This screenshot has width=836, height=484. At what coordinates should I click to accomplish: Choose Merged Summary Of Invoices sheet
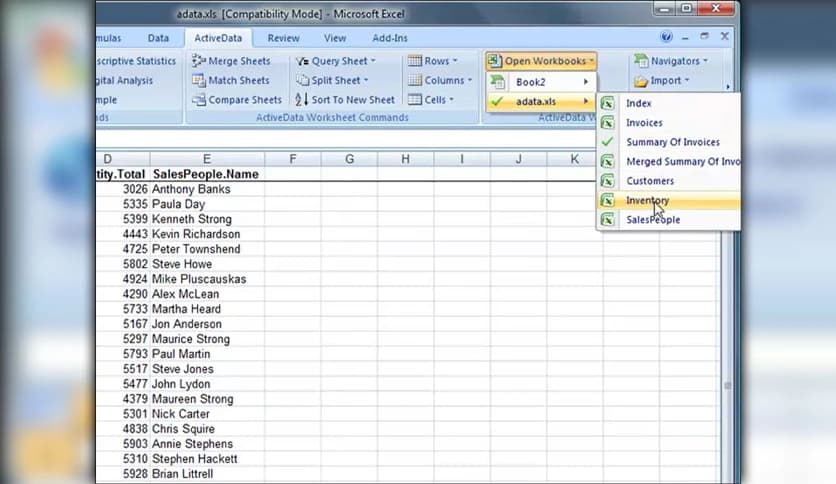point(669,162)
